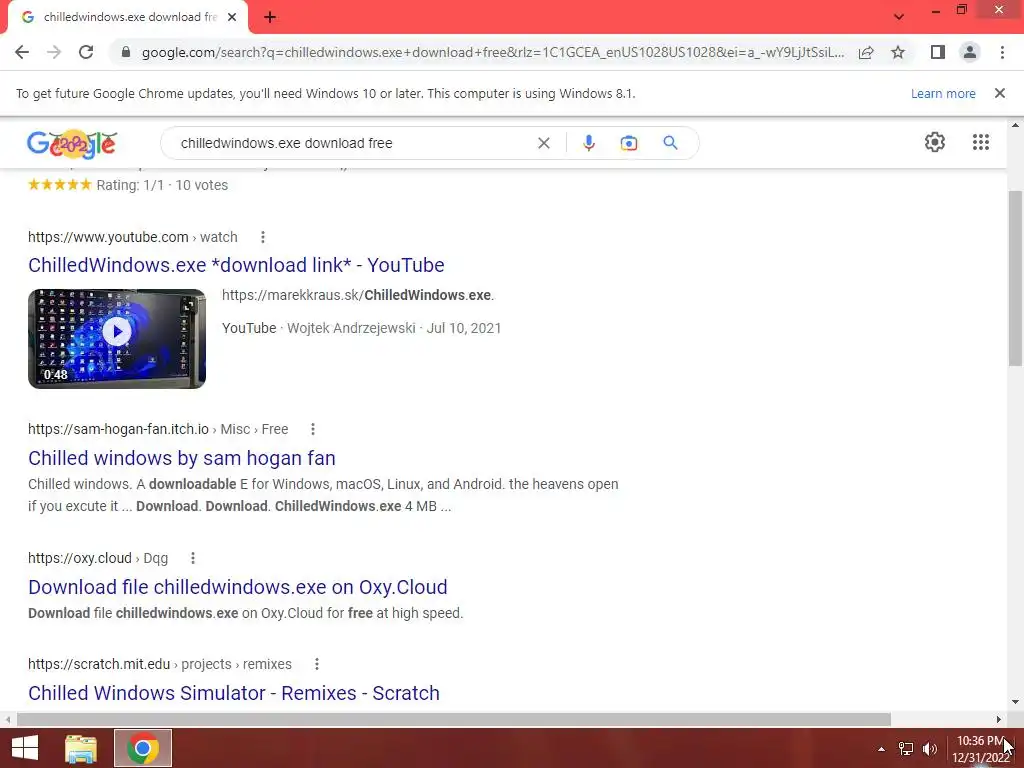Open the Google apps grid
The image size is (1024, 768).
(x=980, y=142)
